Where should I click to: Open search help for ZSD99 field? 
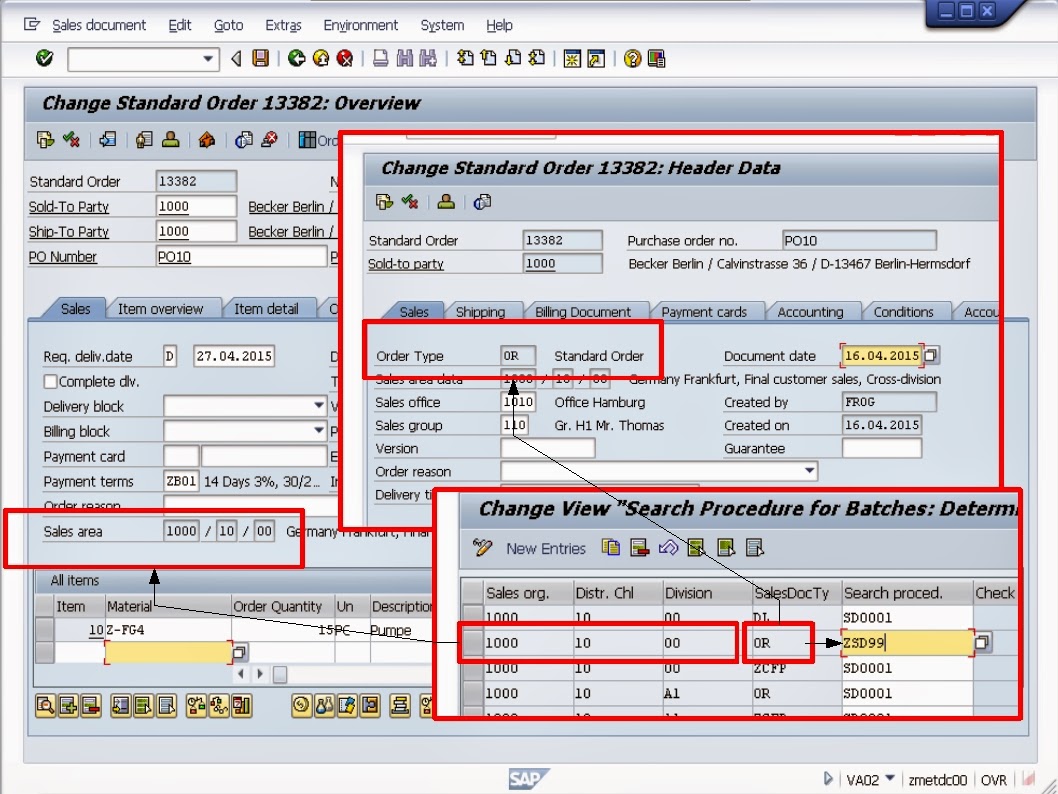(x=982, y=643)
